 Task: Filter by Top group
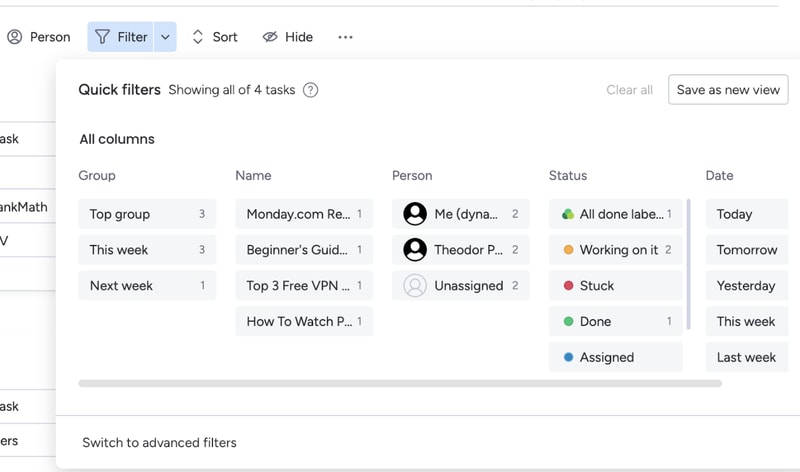[147, 214]
